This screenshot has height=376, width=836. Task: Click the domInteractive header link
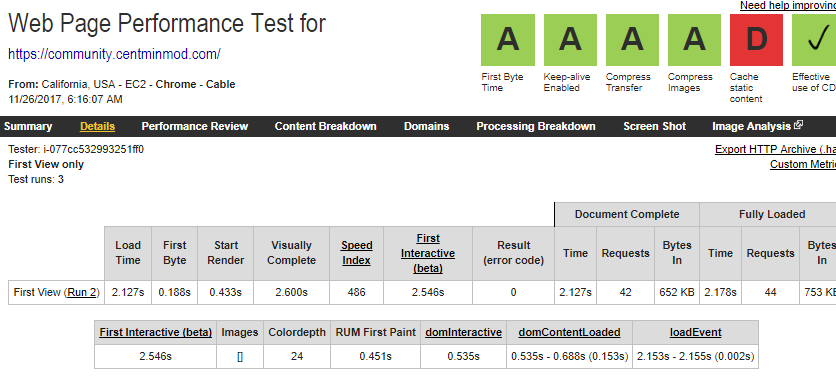coord(463,332)
